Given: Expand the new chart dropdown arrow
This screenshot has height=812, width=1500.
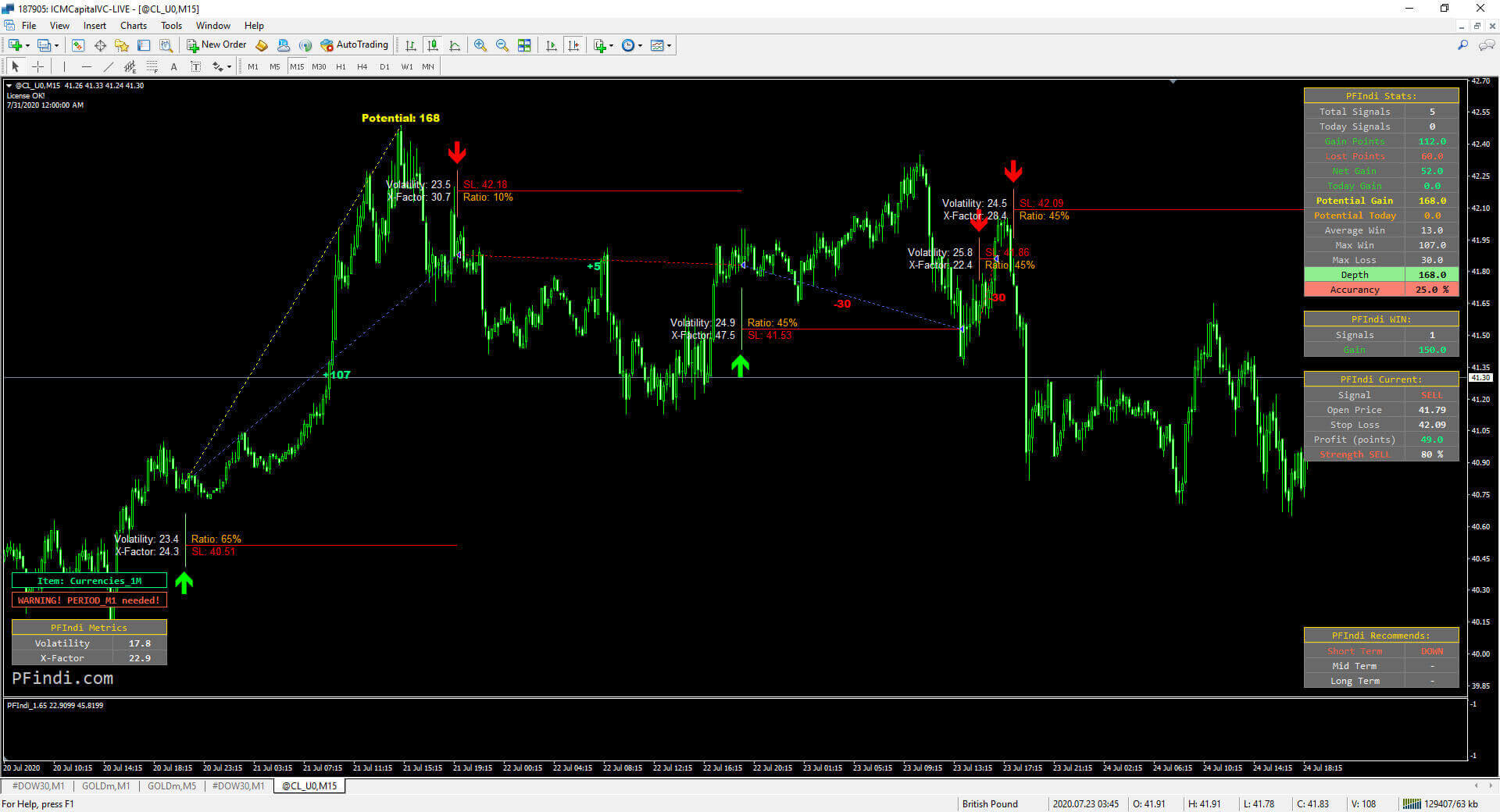Looking at the screenshot, I should [28, 45].
